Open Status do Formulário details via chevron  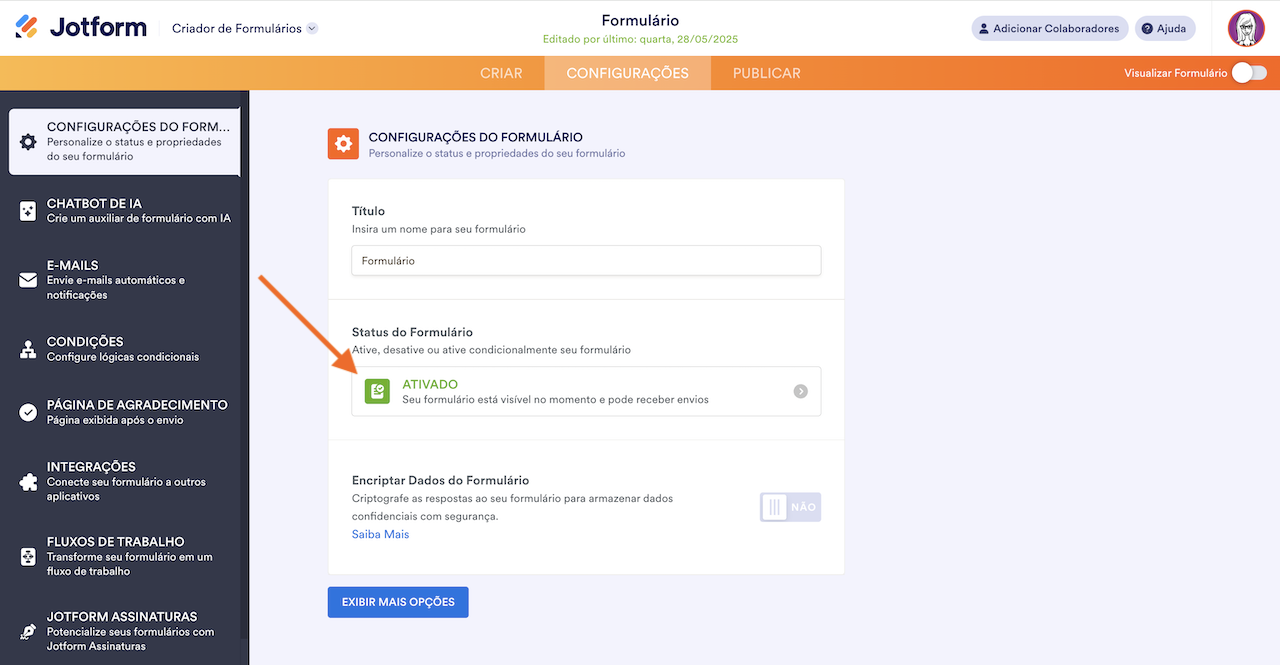click(800, 392)
